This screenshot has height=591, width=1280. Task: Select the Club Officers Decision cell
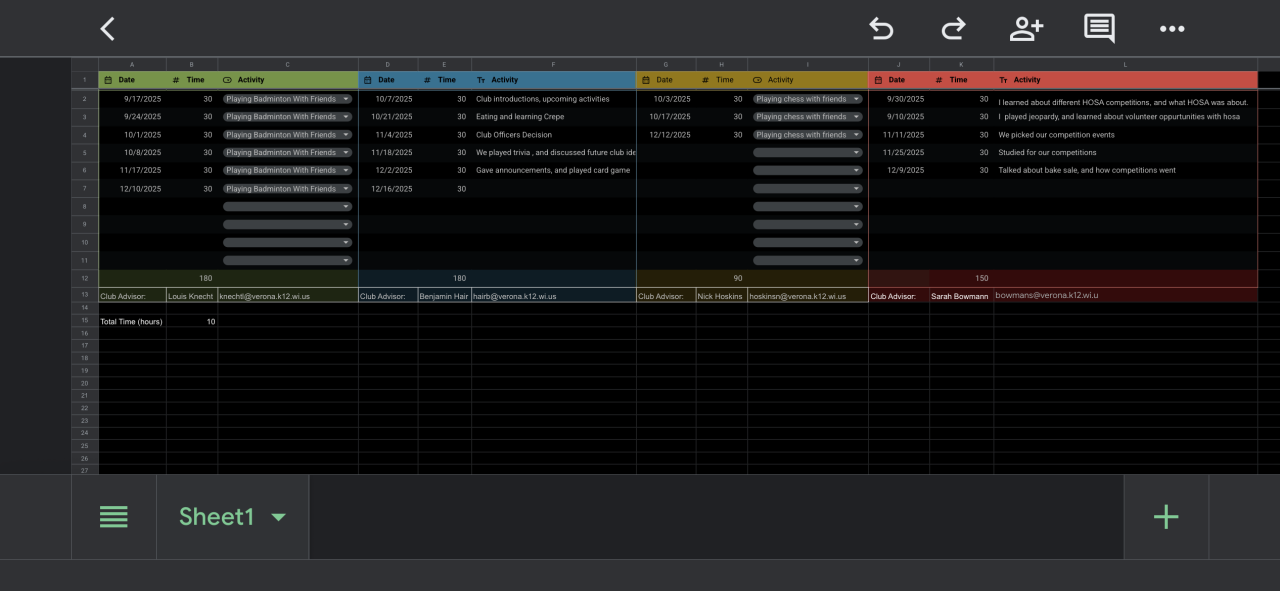pos(553,135)
